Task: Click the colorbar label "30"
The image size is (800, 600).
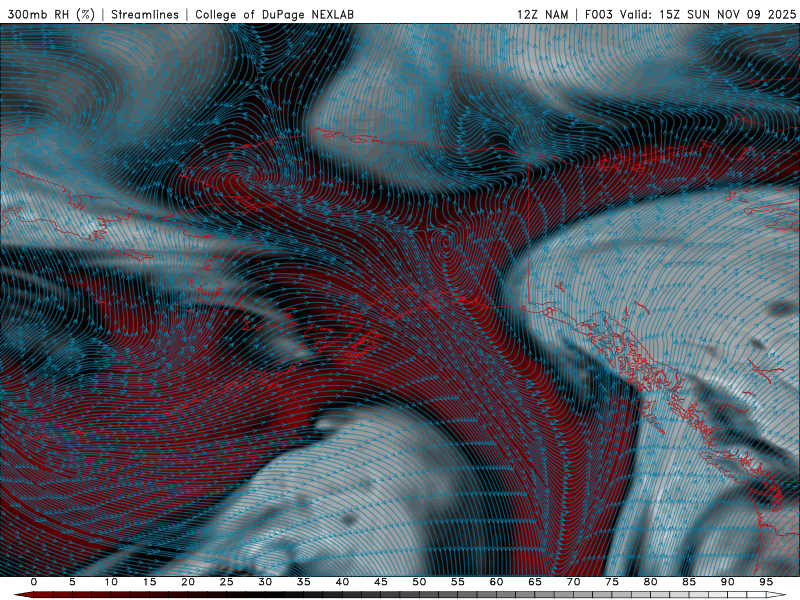Action: (265, 582)
